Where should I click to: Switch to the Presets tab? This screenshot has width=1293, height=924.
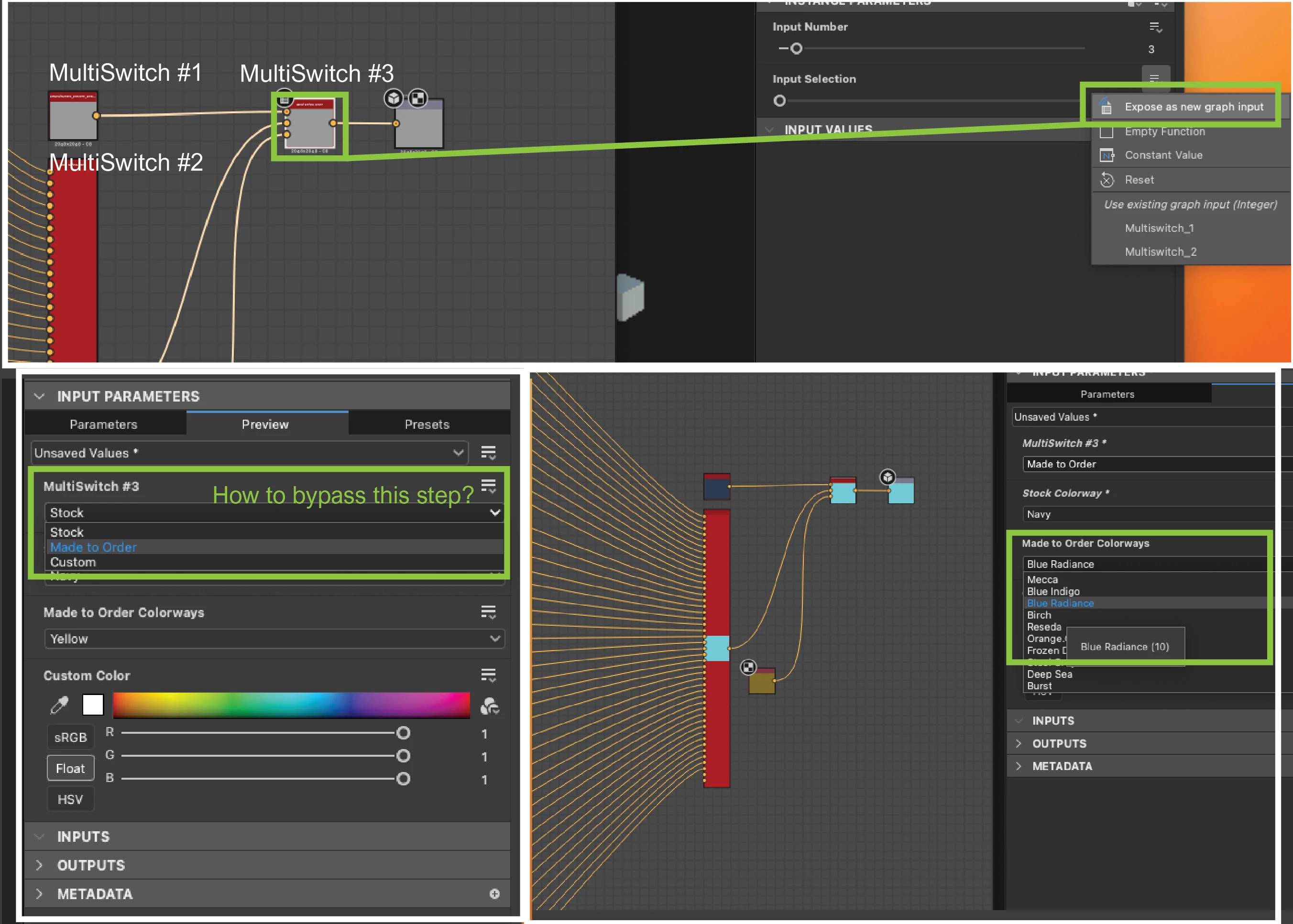pos(427,424)
